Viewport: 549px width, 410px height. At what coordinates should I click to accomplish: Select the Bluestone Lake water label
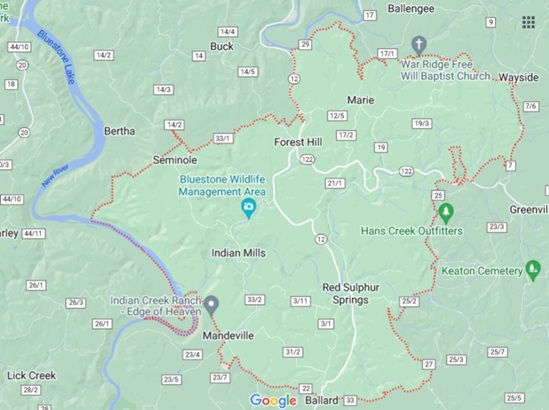pos(56,57)
